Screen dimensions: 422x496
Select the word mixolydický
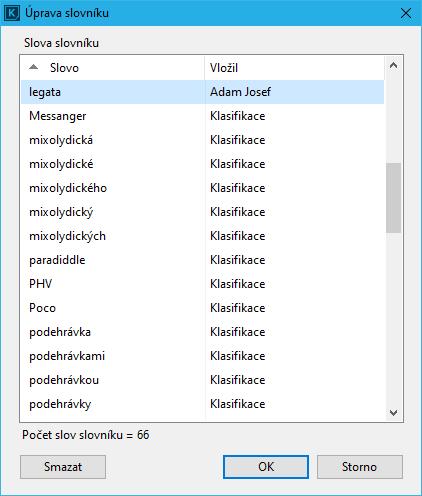pyautogui.click(x=61, y=212)
